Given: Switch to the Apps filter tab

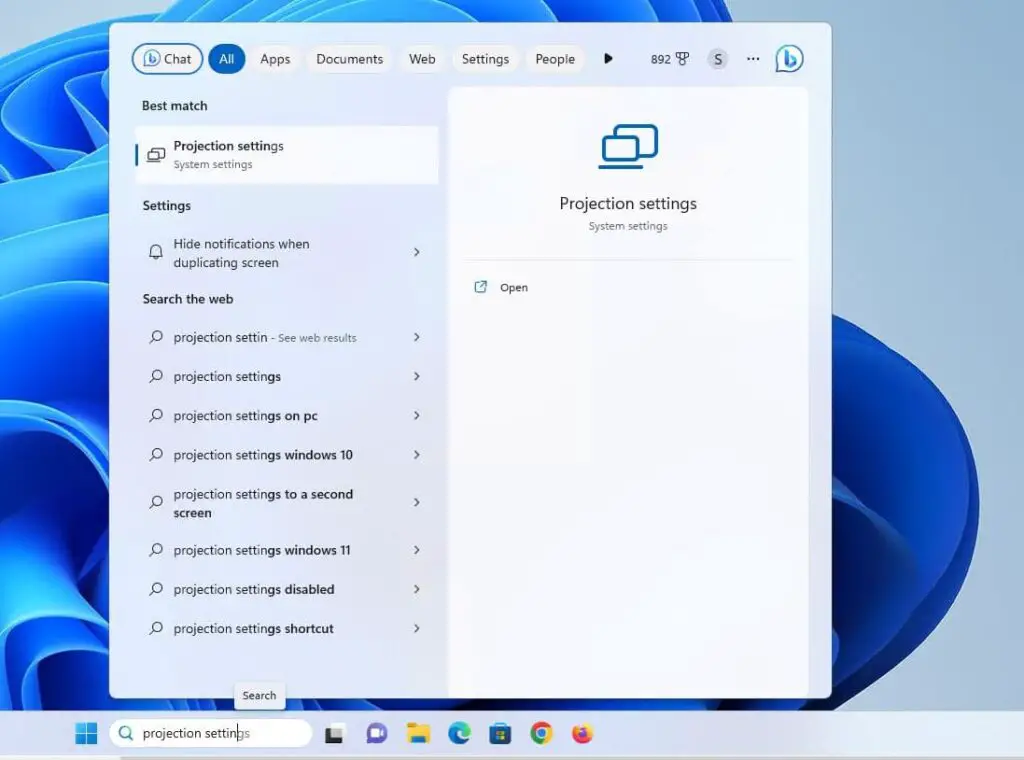Looking at the screenshot, I should click(275, 59).
